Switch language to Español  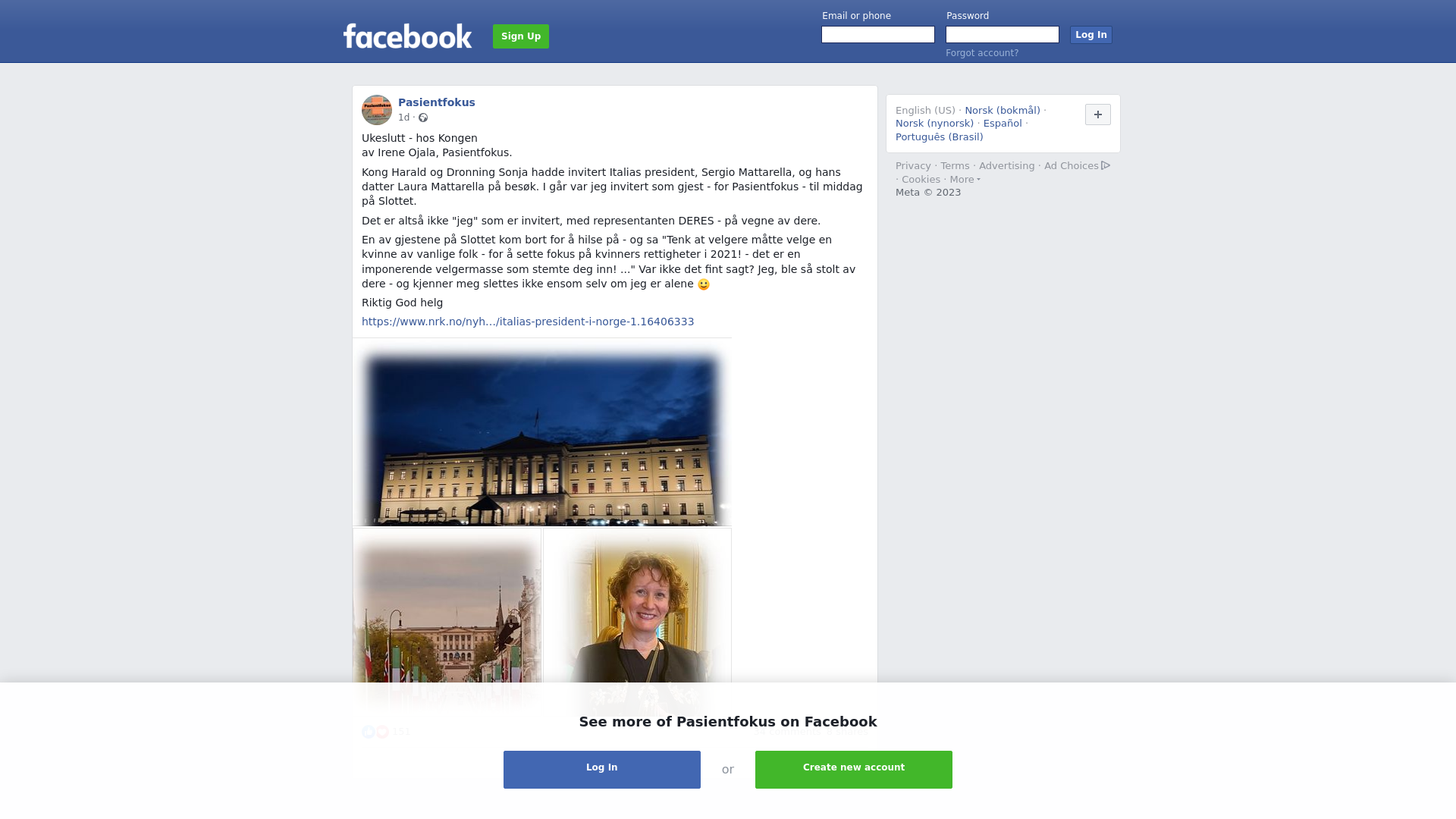(1003, 124)
